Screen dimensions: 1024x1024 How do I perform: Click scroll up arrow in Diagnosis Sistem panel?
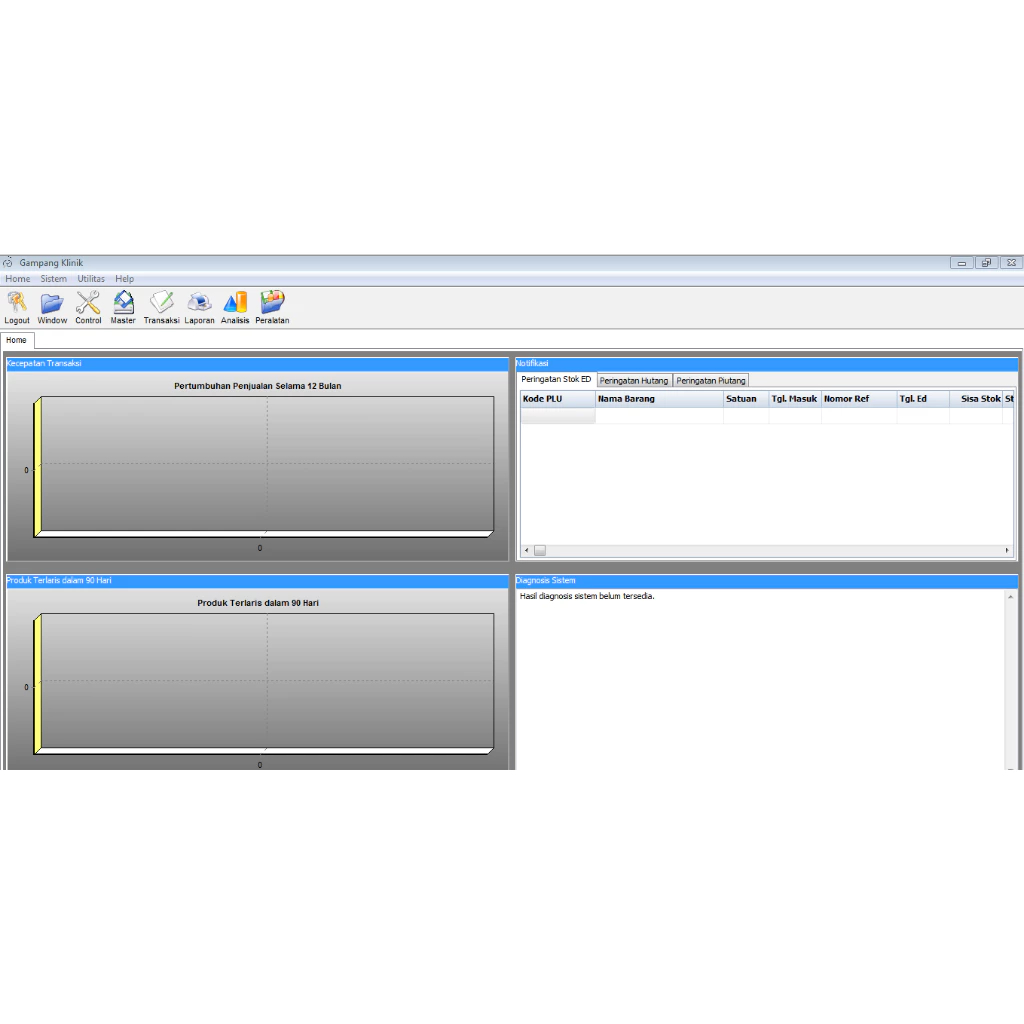(x=1010, y=597)
